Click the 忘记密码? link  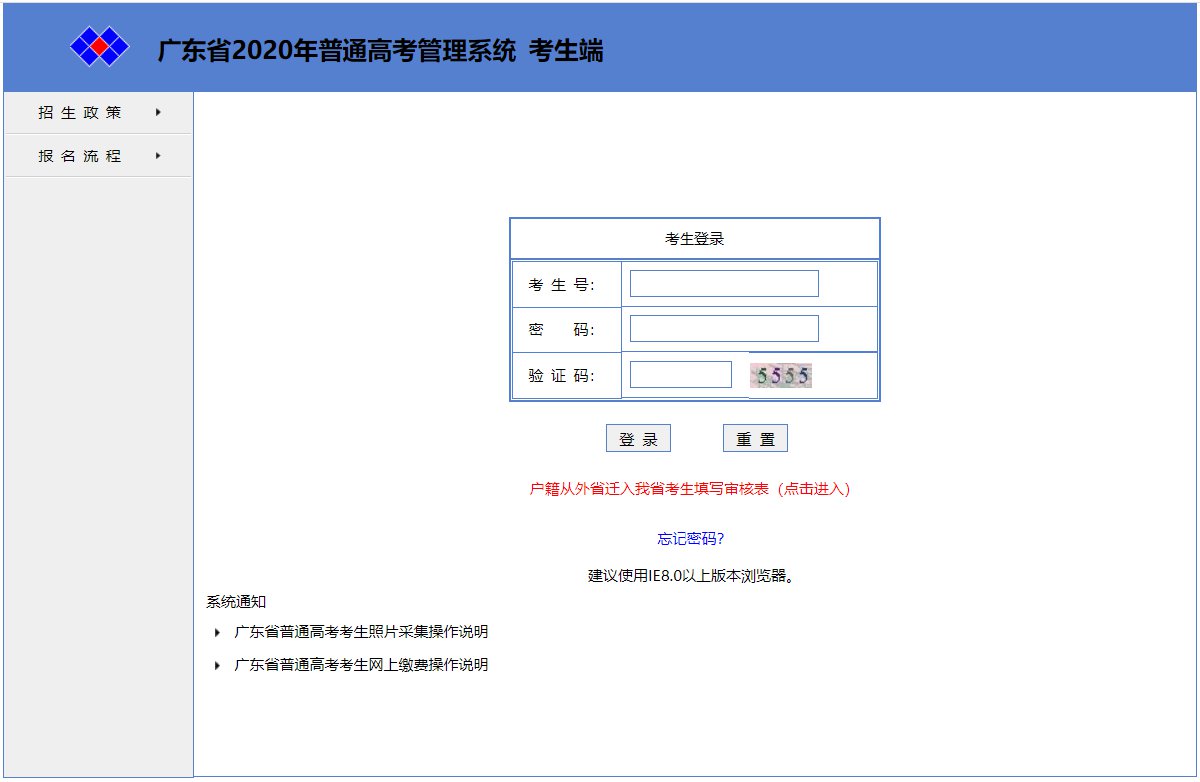point(690,539)
